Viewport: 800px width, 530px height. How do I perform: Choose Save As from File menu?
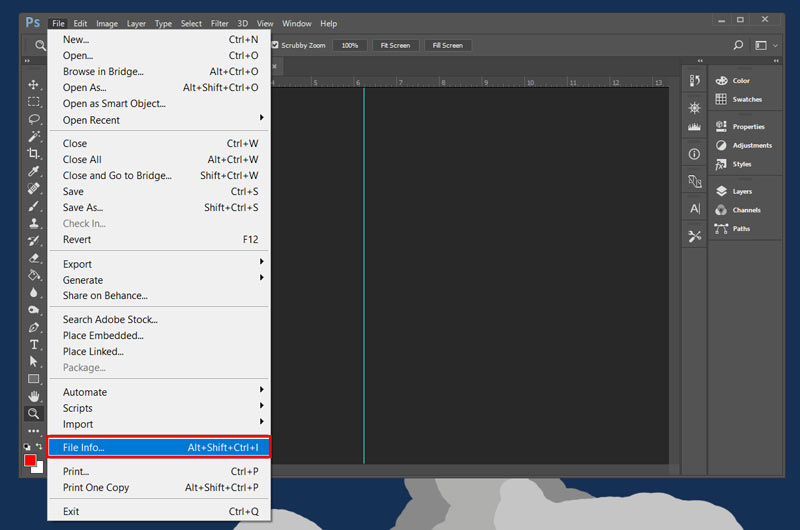(x=159, y=208)
